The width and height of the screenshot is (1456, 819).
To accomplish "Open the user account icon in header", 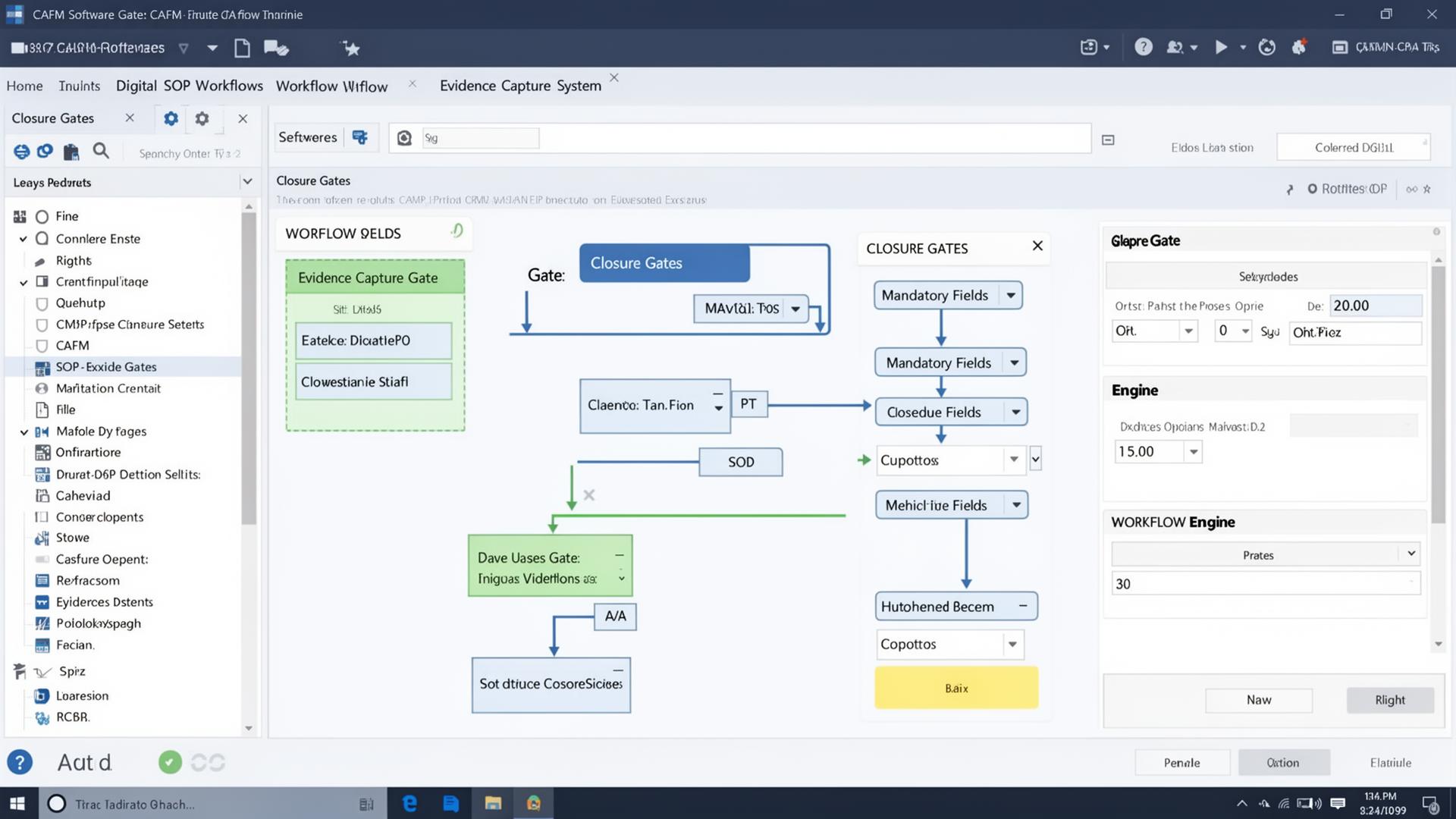I will click(1175, 47).
